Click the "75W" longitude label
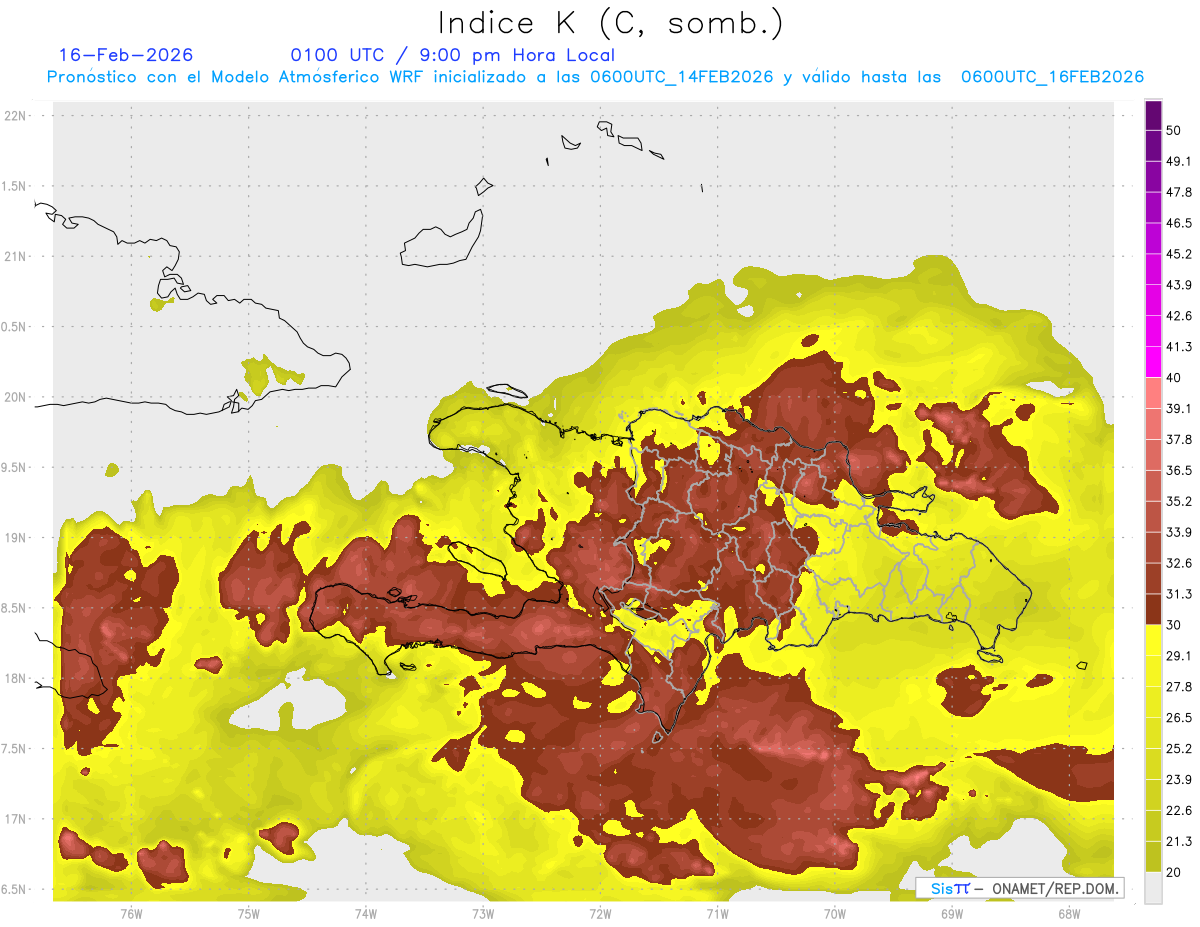The height and width of the screenshot is (927, 1200). (248, 914)
